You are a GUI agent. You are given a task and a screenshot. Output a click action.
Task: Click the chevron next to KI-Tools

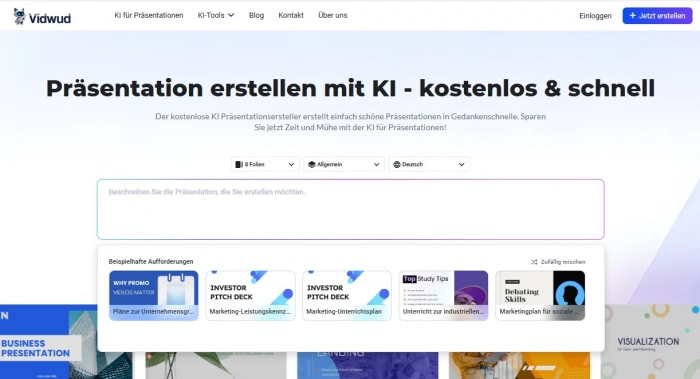coord(231,15)
